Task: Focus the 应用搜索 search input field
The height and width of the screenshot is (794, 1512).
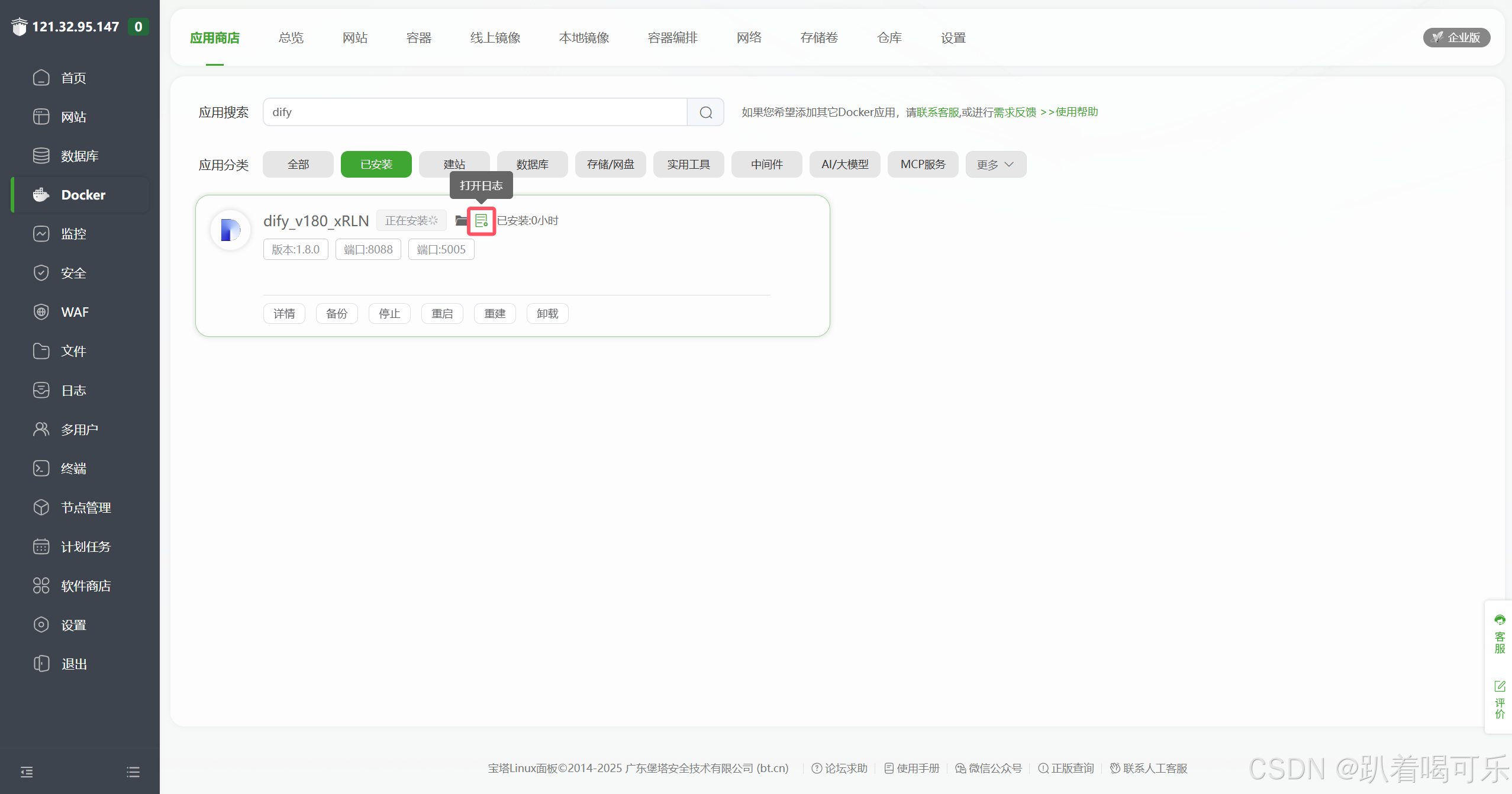Action: tap(475, 112)
